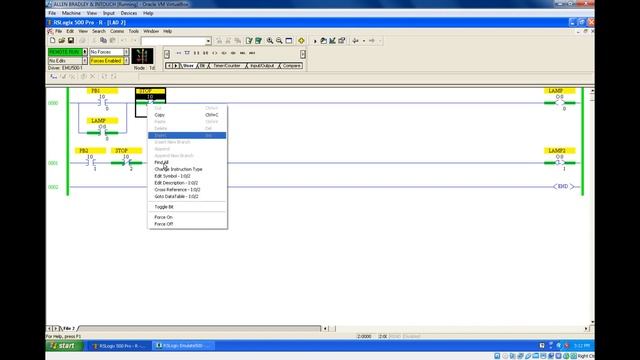
Task: Insert a branch instruction icon
Action: 187,53
